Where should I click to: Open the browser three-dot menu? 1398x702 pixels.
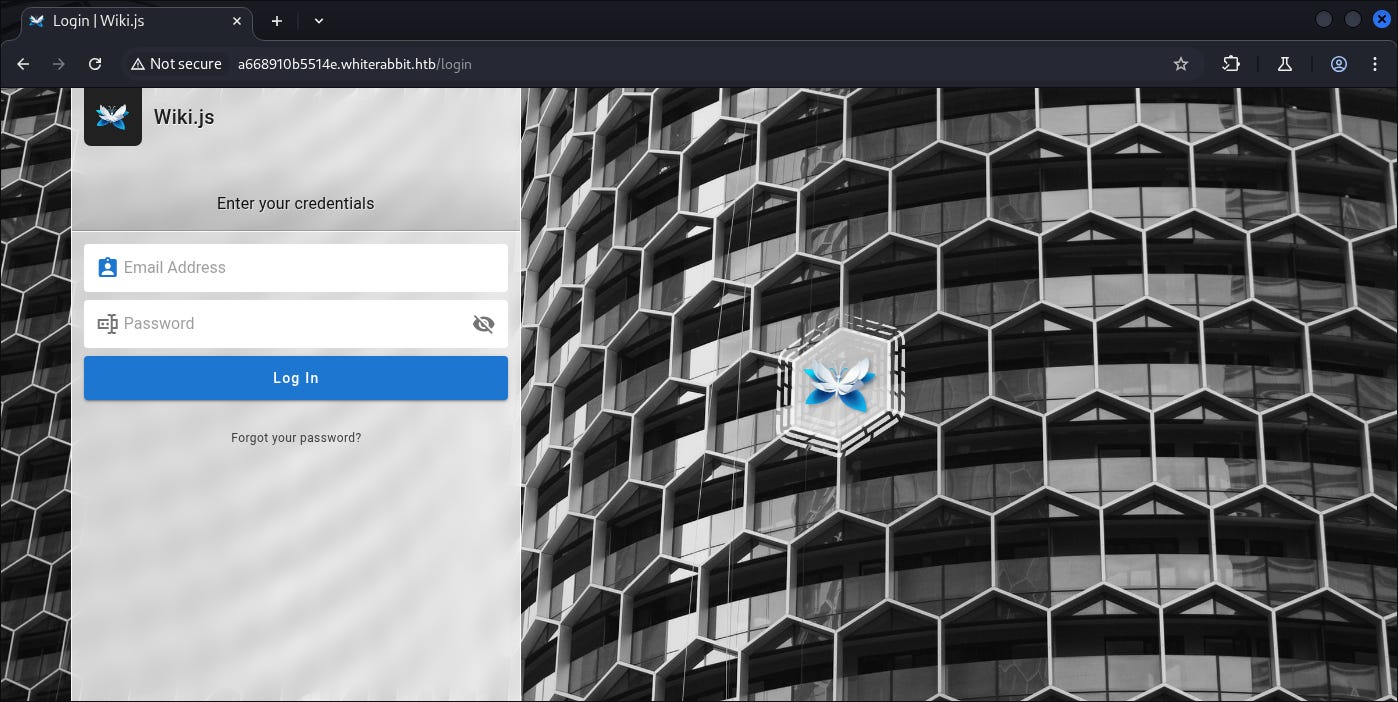[x=1375, y=64]
